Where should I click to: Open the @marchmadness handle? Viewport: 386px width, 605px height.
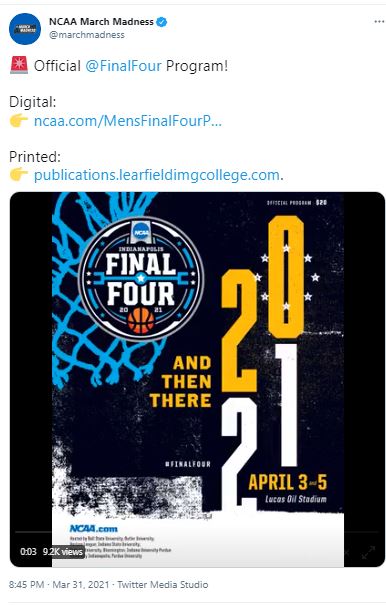(x=86, y=35)
